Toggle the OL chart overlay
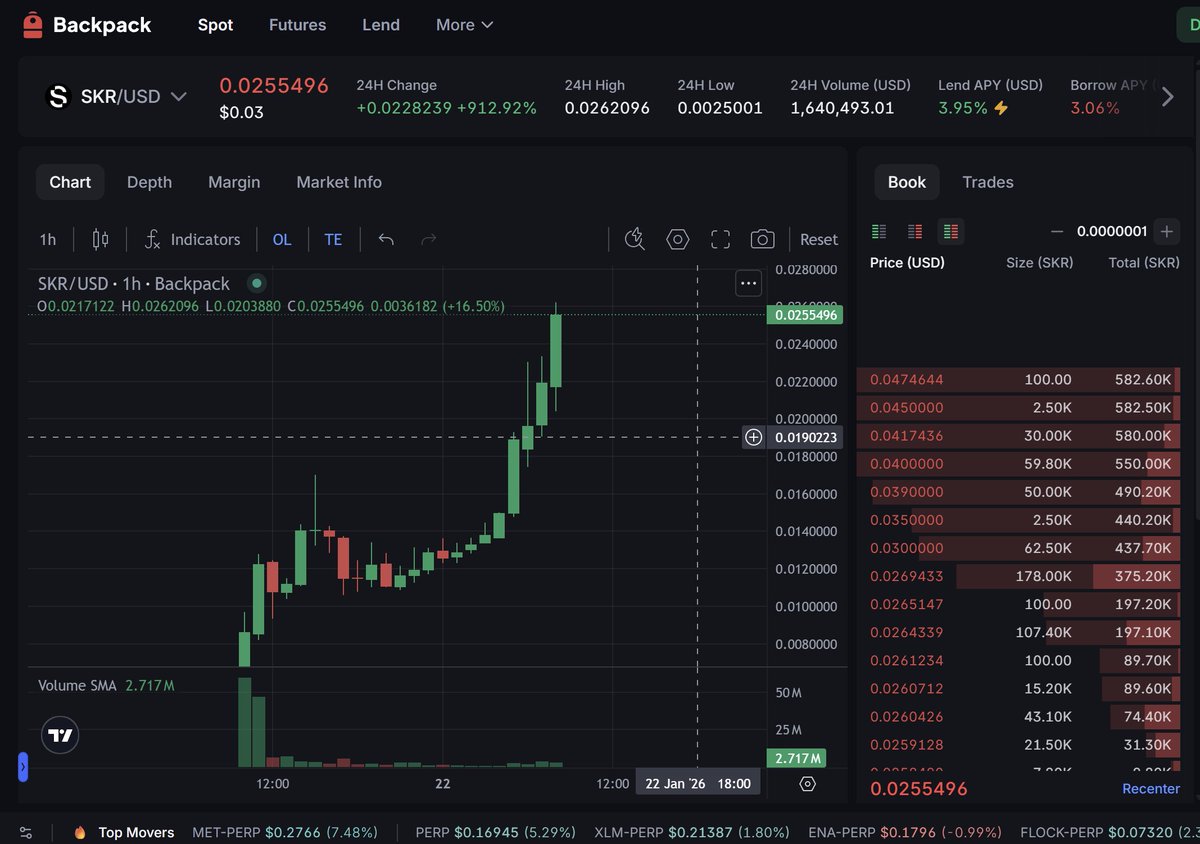The width and height of the screenshot is (1200, 844). (282, 239)
